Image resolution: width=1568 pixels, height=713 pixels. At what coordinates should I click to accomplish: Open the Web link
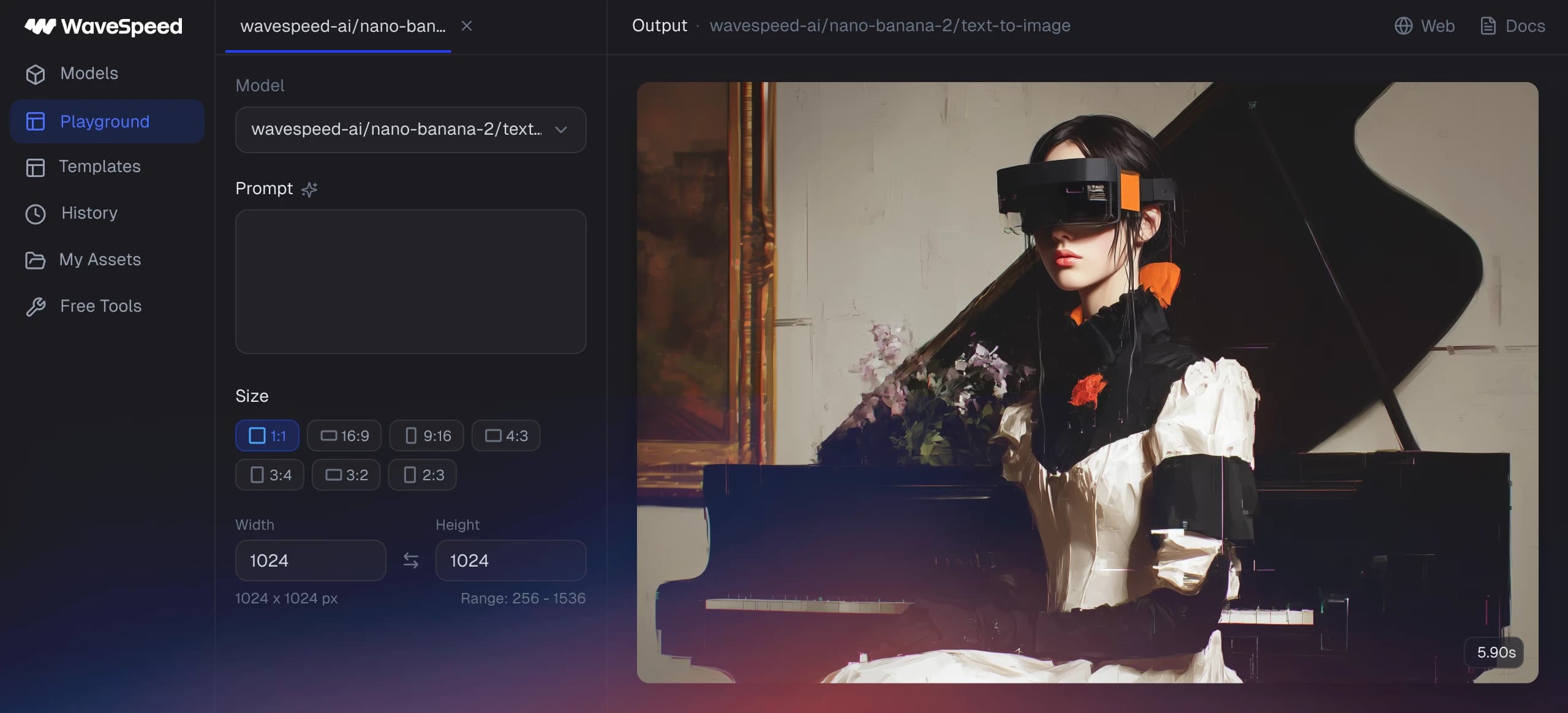(x=1424, y=26)
